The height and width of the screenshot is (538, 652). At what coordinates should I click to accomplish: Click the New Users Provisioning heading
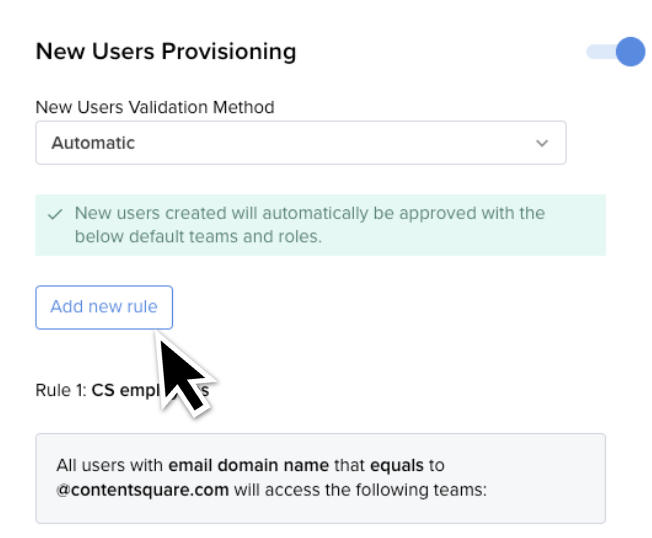pyautogui.click(x=166, y=52)
